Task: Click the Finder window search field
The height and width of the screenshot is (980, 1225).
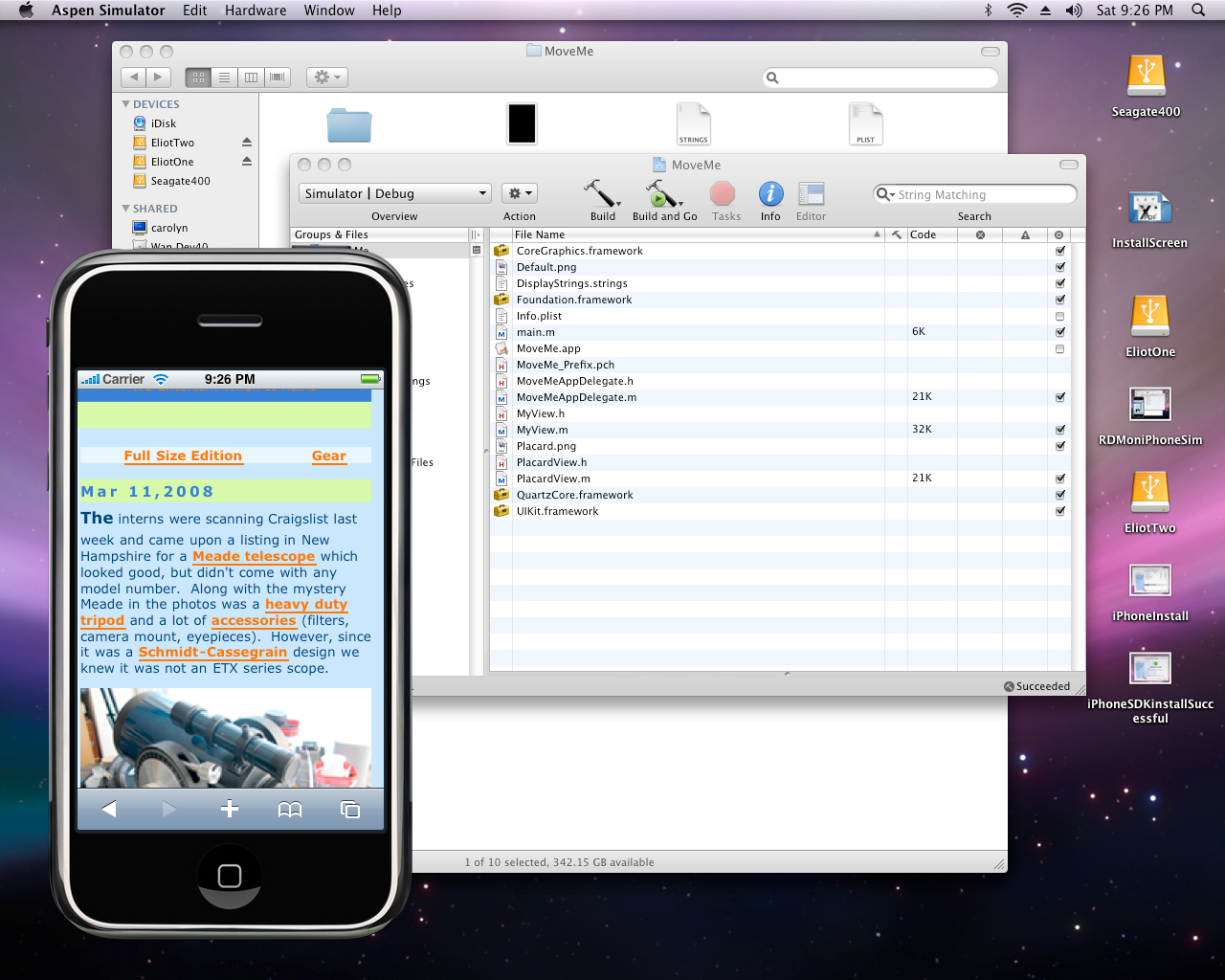Action: [x=880, y=78]
